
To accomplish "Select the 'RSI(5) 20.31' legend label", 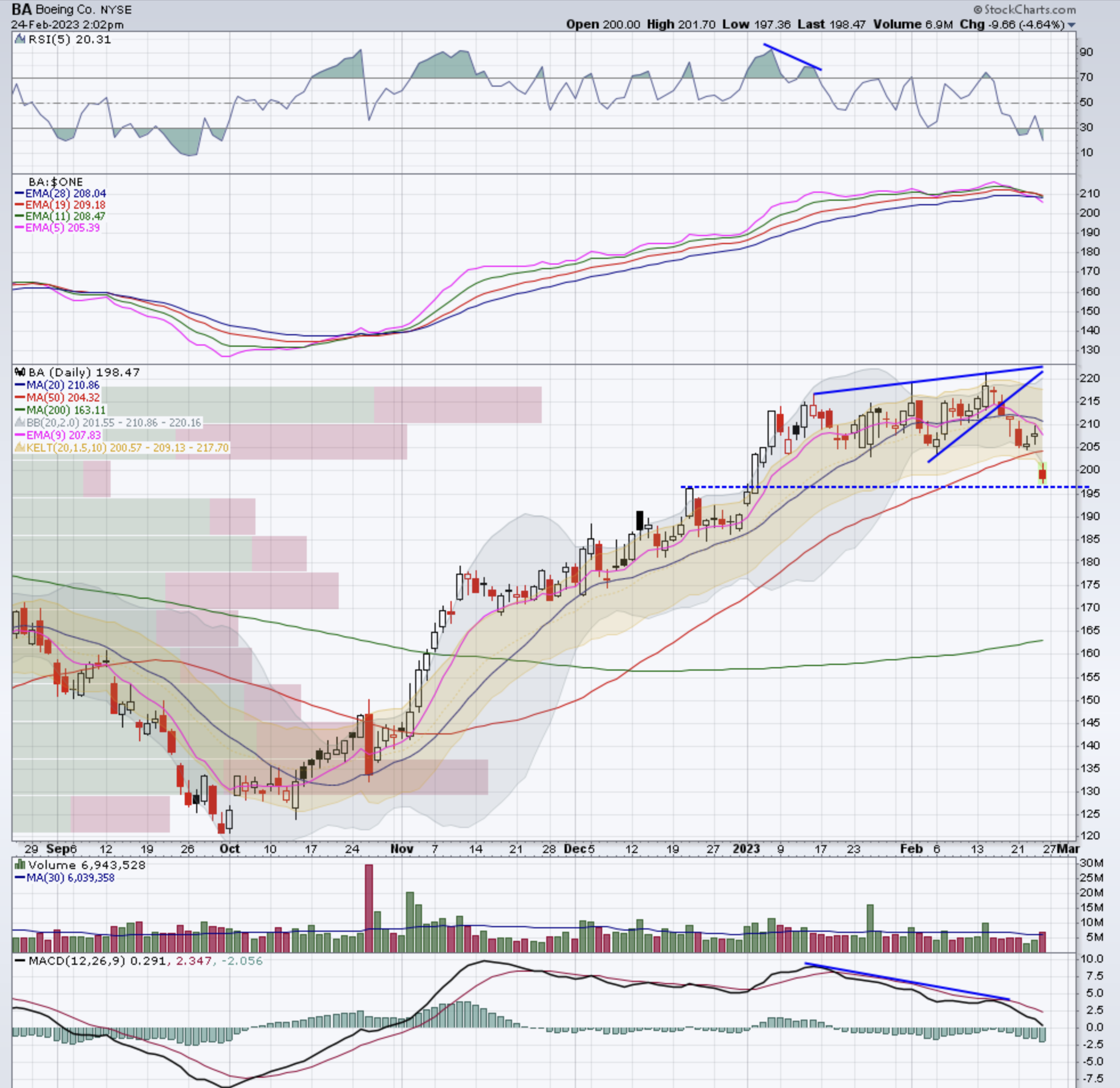I will coord(69,39).
